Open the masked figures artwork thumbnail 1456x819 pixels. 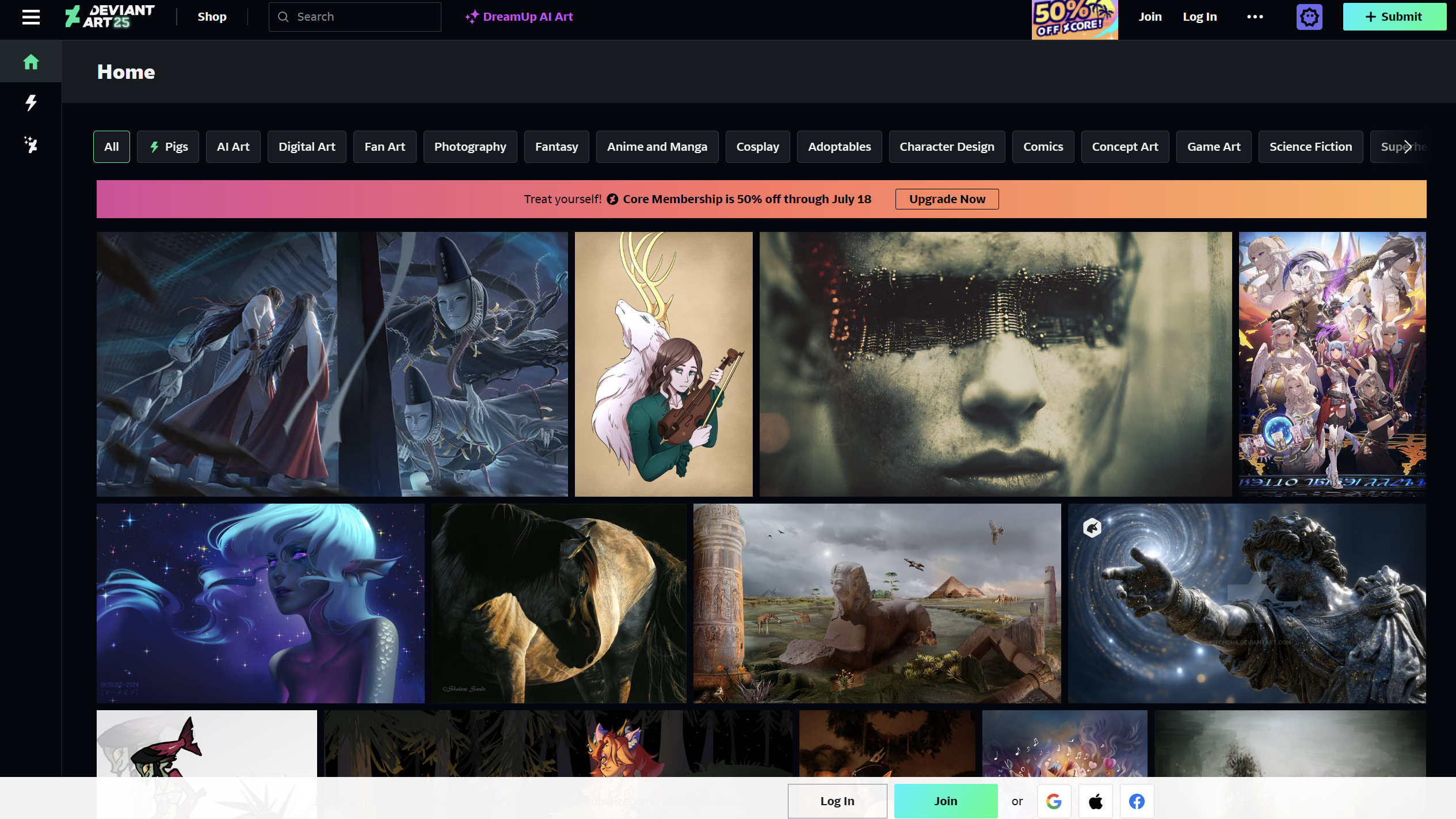click(332, 364)
